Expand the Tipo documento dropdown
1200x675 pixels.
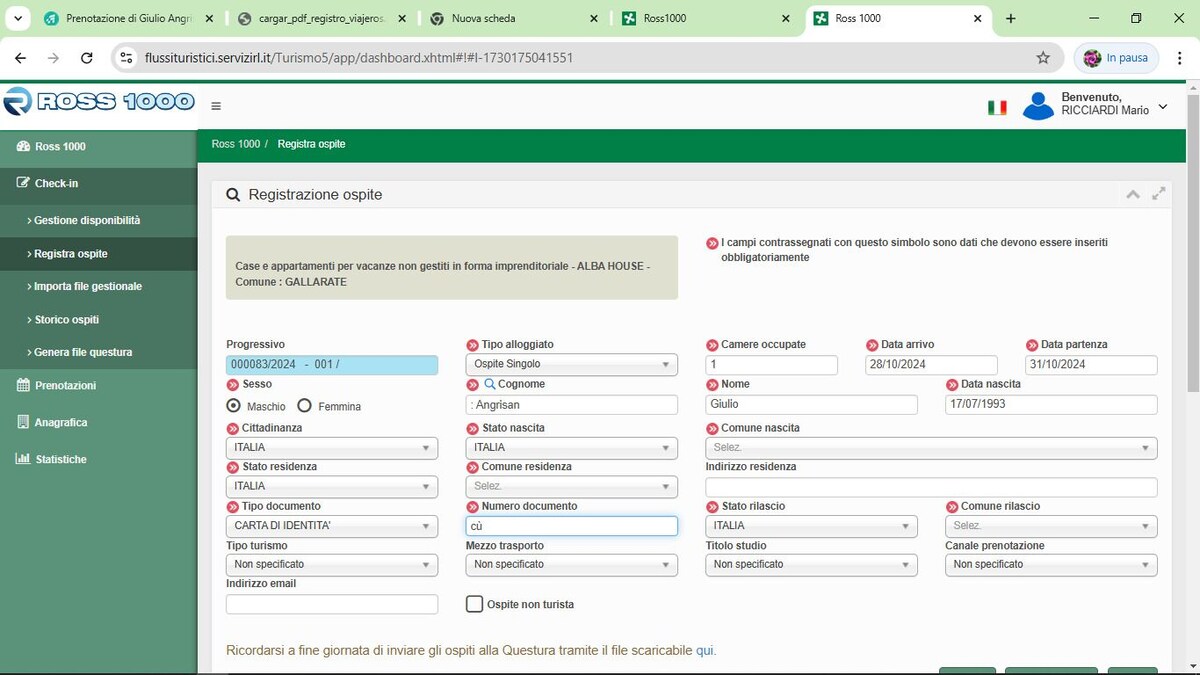click(x=331, y=526)
